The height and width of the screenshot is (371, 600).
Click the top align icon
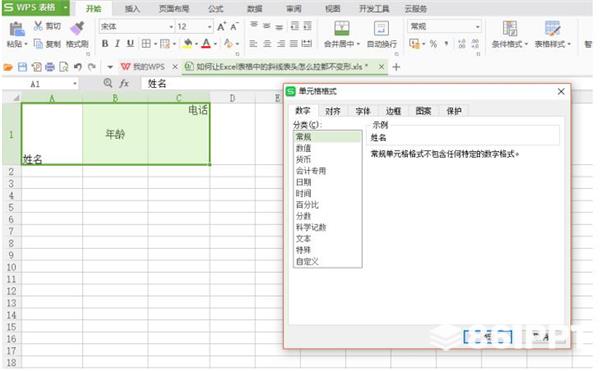point(254,26)
